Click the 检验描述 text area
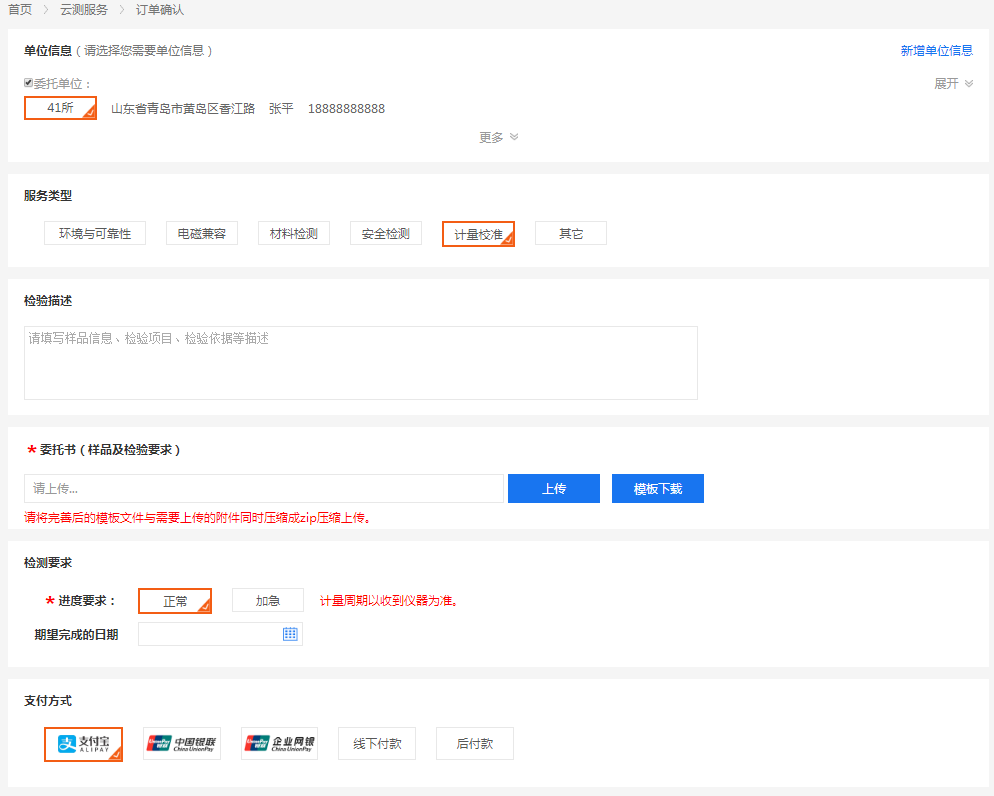 pos(360,363)
